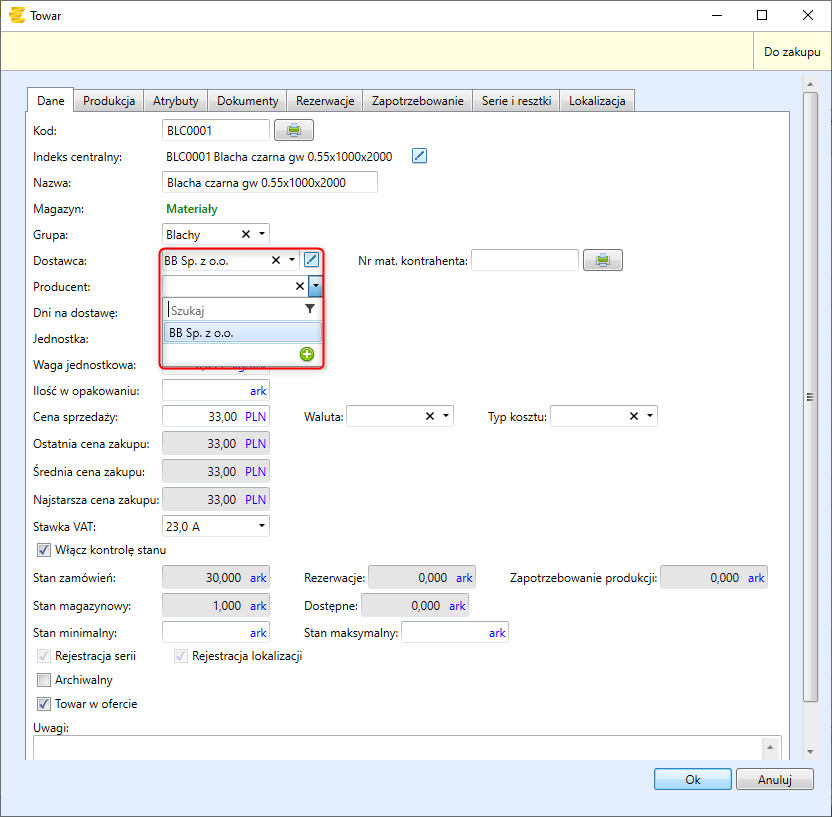Open the Typ kosztu dropdown arrow
The height and width of the screenshot is (817, 832).
pyautogui.click(x=650, y=416)
